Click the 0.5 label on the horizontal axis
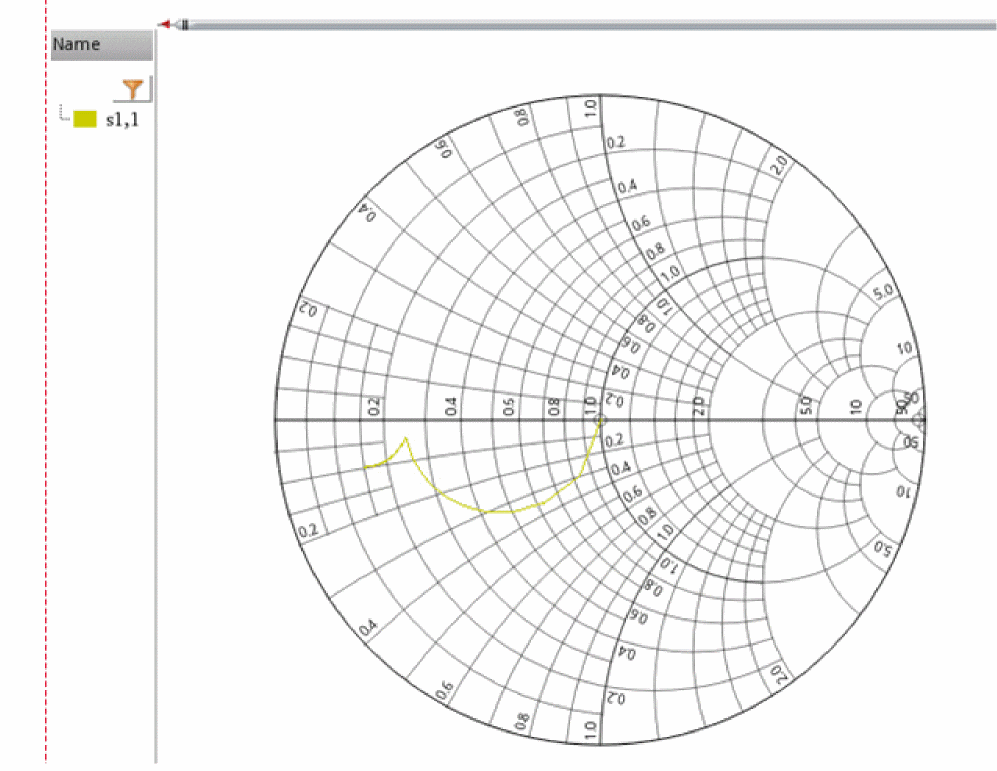Viewport: 997px width, 771px height. coord(509,406)
